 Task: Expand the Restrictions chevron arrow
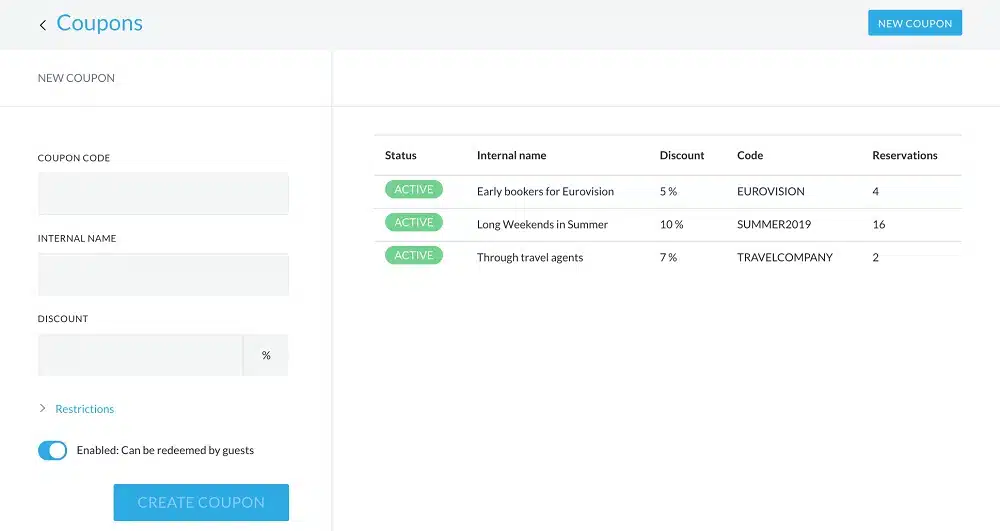pyautogui.click(x=42, y=409)
